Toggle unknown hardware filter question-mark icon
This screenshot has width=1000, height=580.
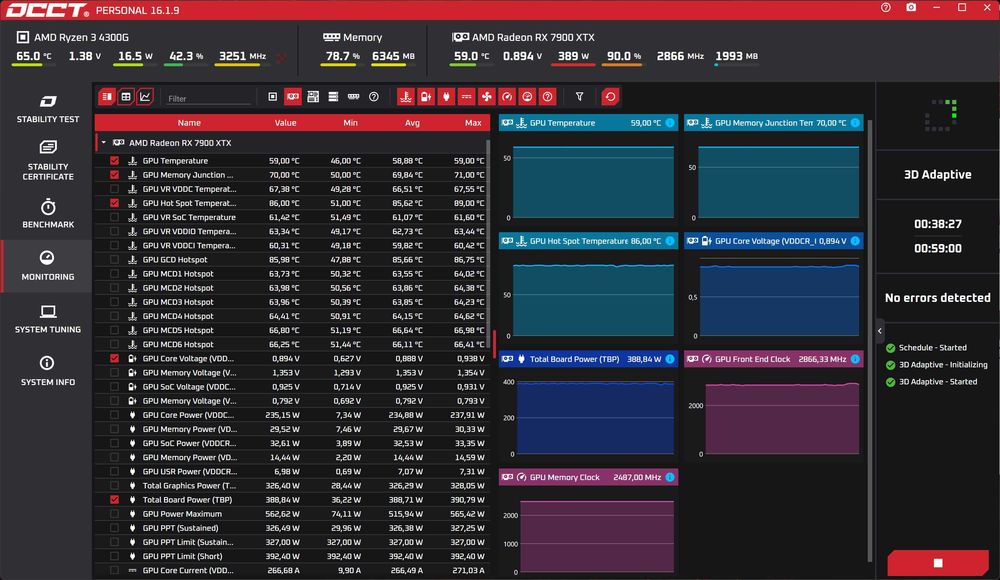[374, 97]
